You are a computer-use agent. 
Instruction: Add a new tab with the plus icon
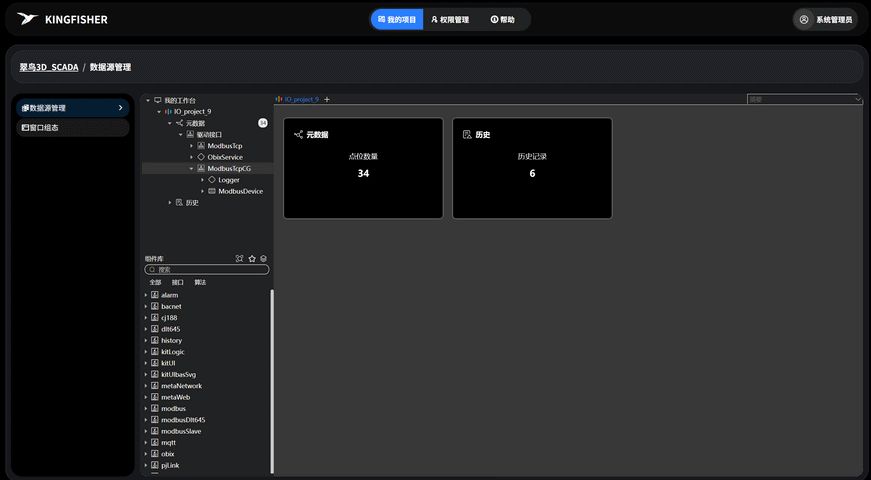327,99
